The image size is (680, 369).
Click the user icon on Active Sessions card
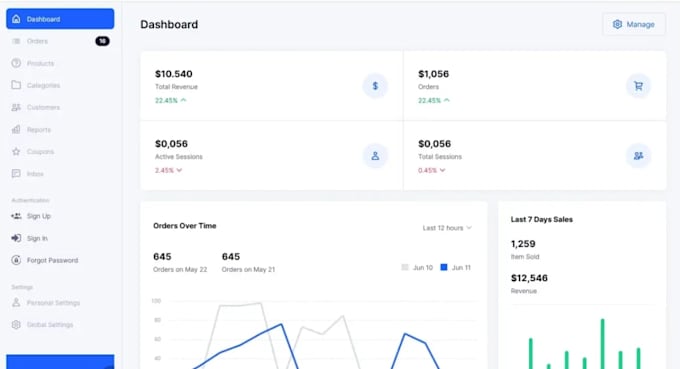tap(375, 156)
